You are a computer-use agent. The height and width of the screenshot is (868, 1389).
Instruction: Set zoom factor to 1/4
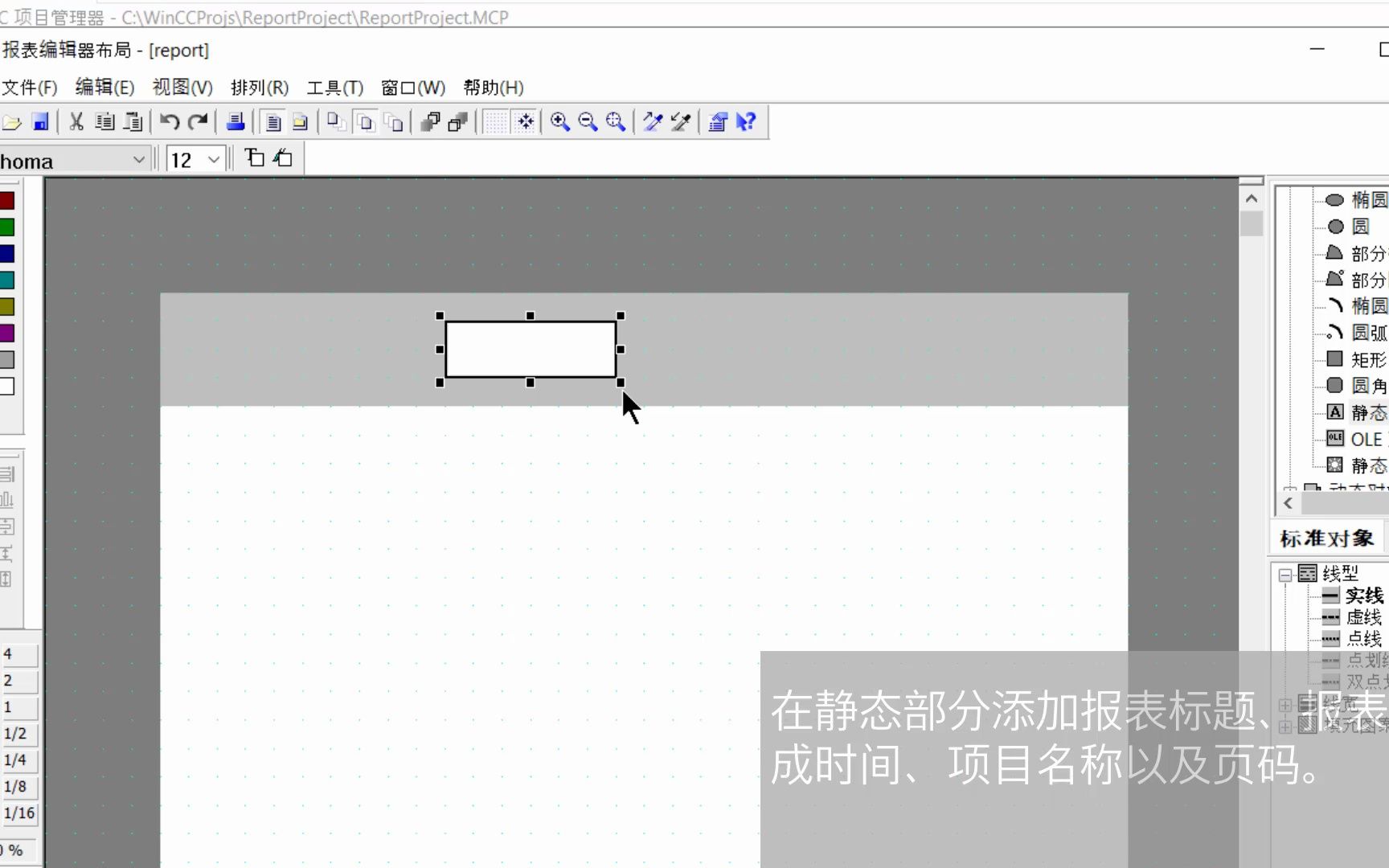[x=18, y=760]
